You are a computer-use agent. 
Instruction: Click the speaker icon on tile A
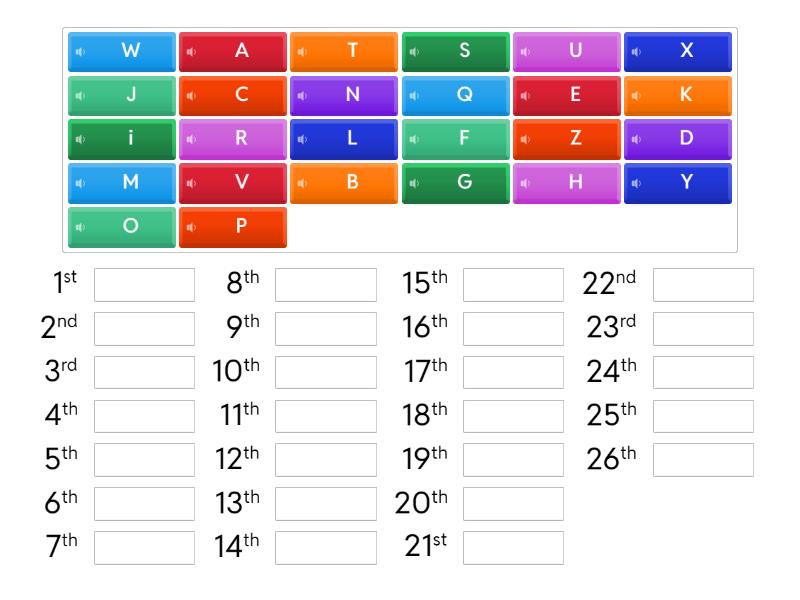tap(193, 52)
